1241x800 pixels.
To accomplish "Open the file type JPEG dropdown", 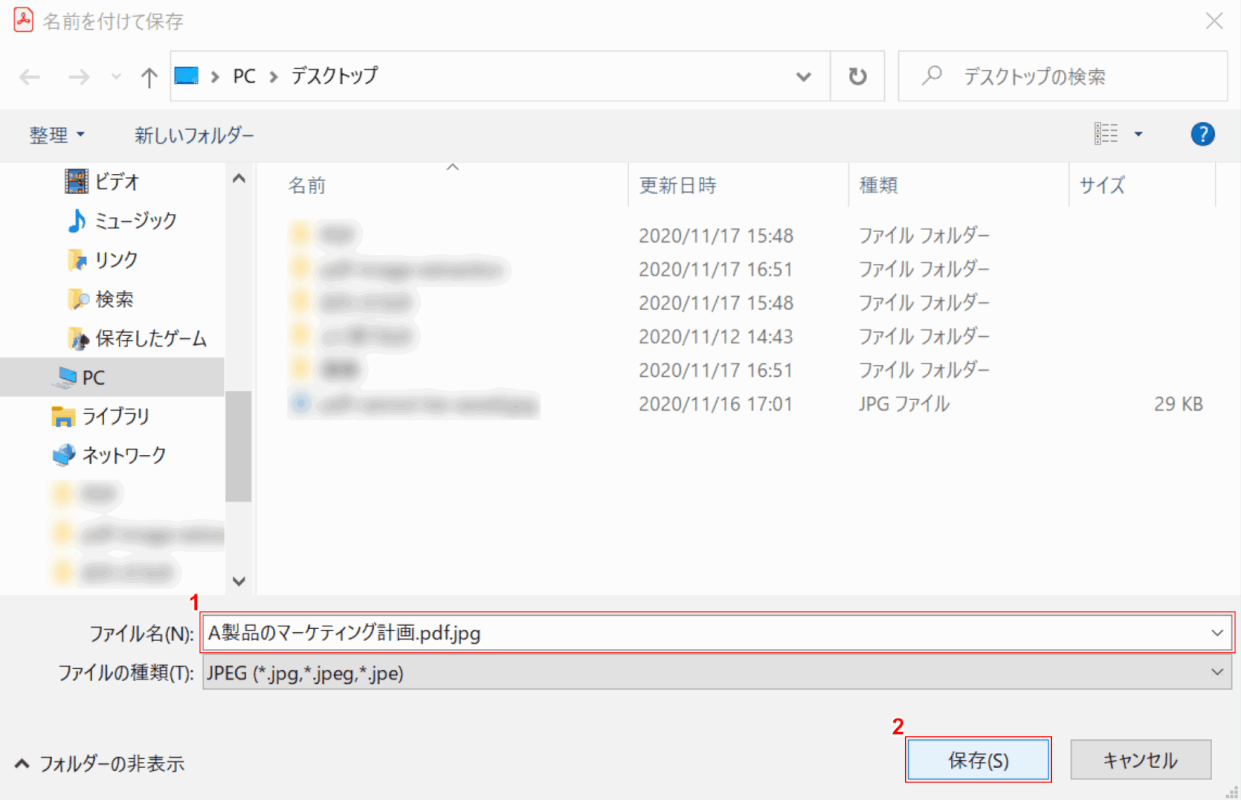I will (x=717, y=674).
